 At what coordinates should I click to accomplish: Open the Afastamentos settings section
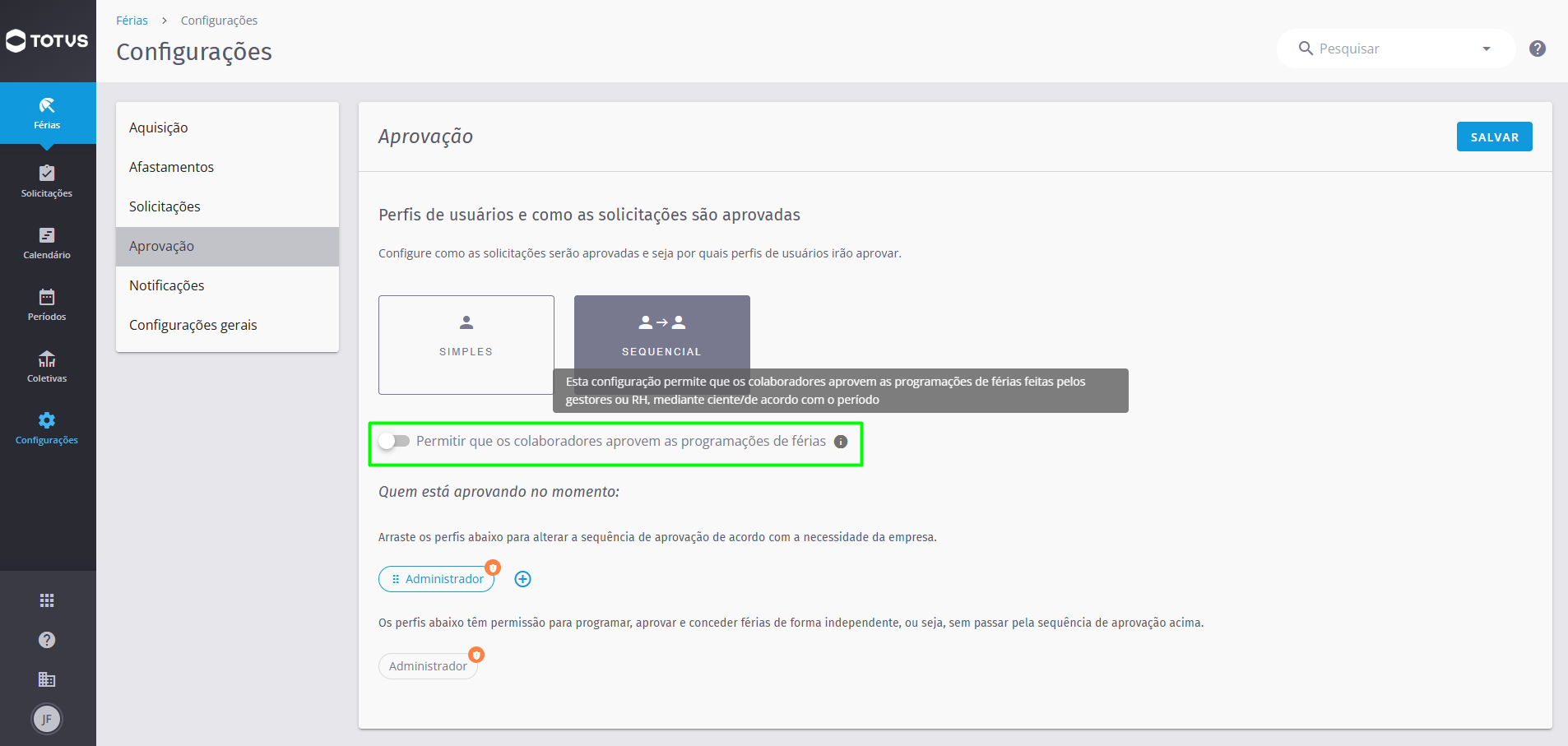pyautogui.click(x=227, y=167)
